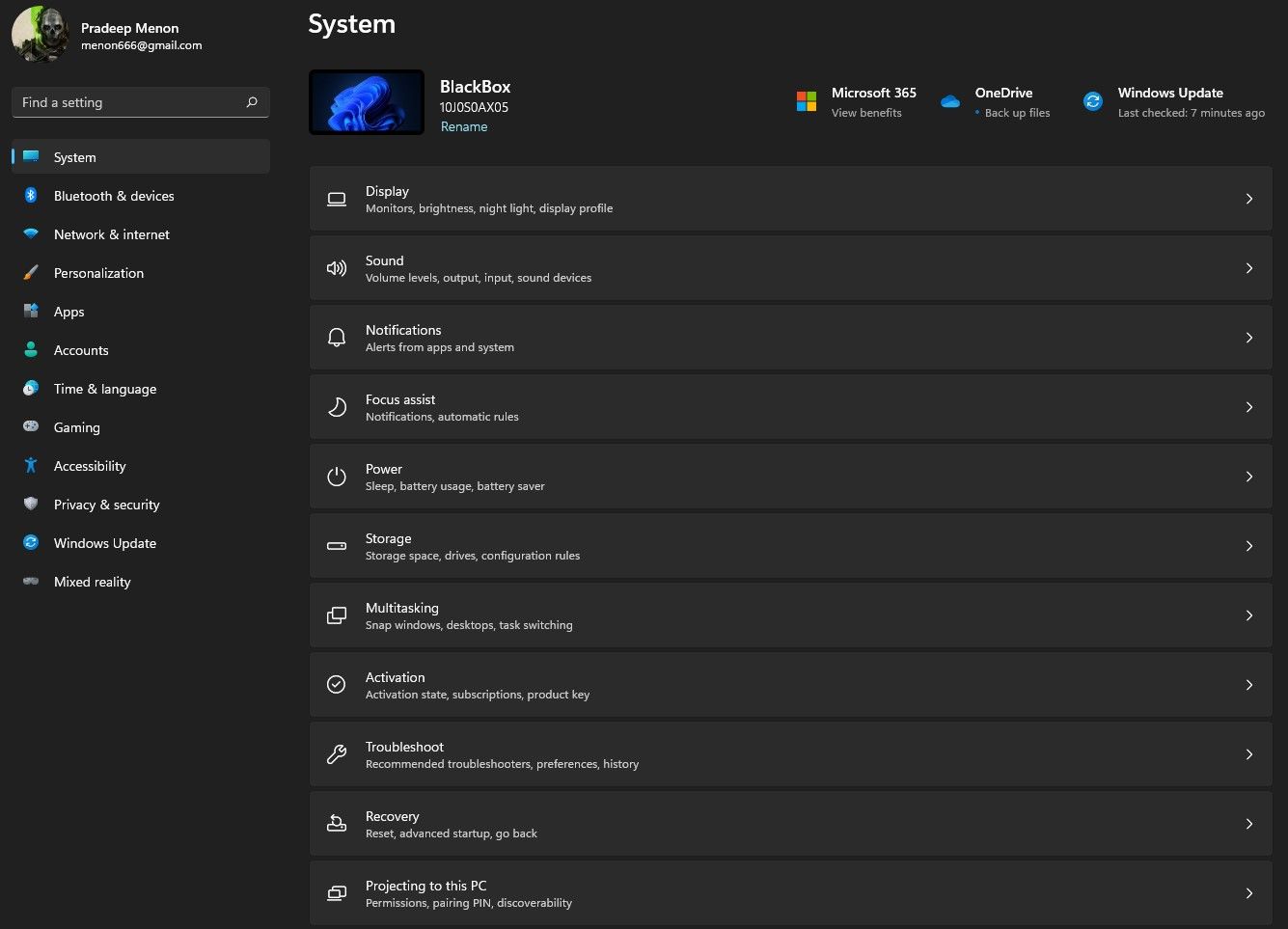Go to Privacy & security section
1288x929 pixels.
(106, 505)
